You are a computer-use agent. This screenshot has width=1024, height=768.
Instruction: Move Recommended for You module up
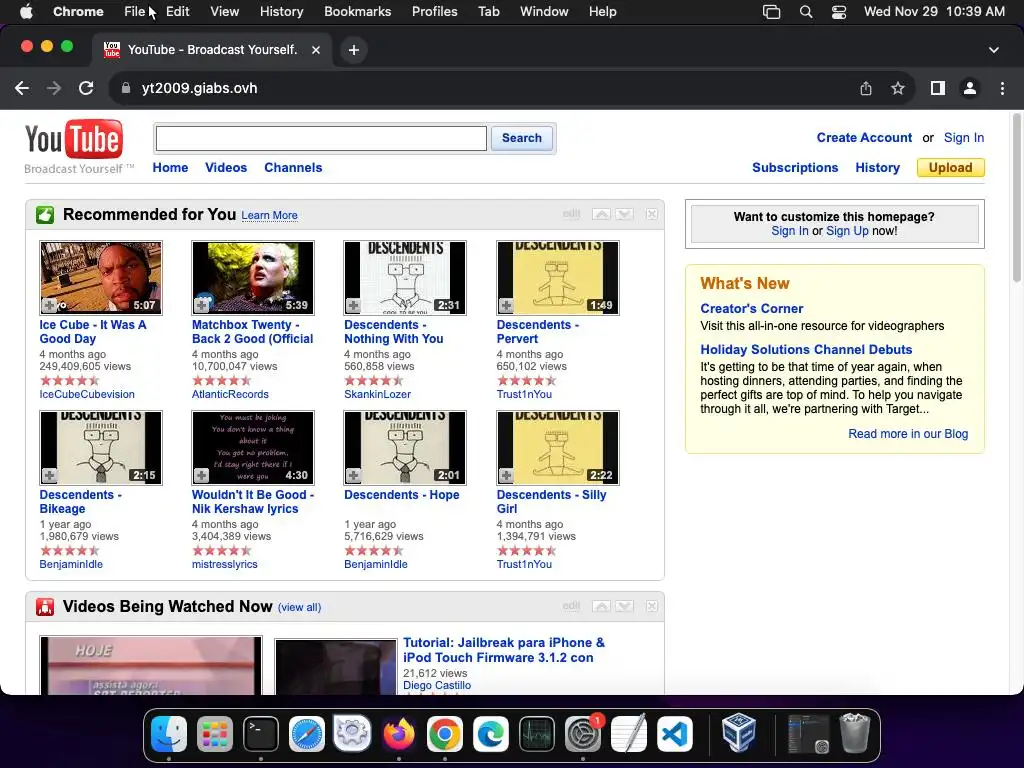(601, 214)
